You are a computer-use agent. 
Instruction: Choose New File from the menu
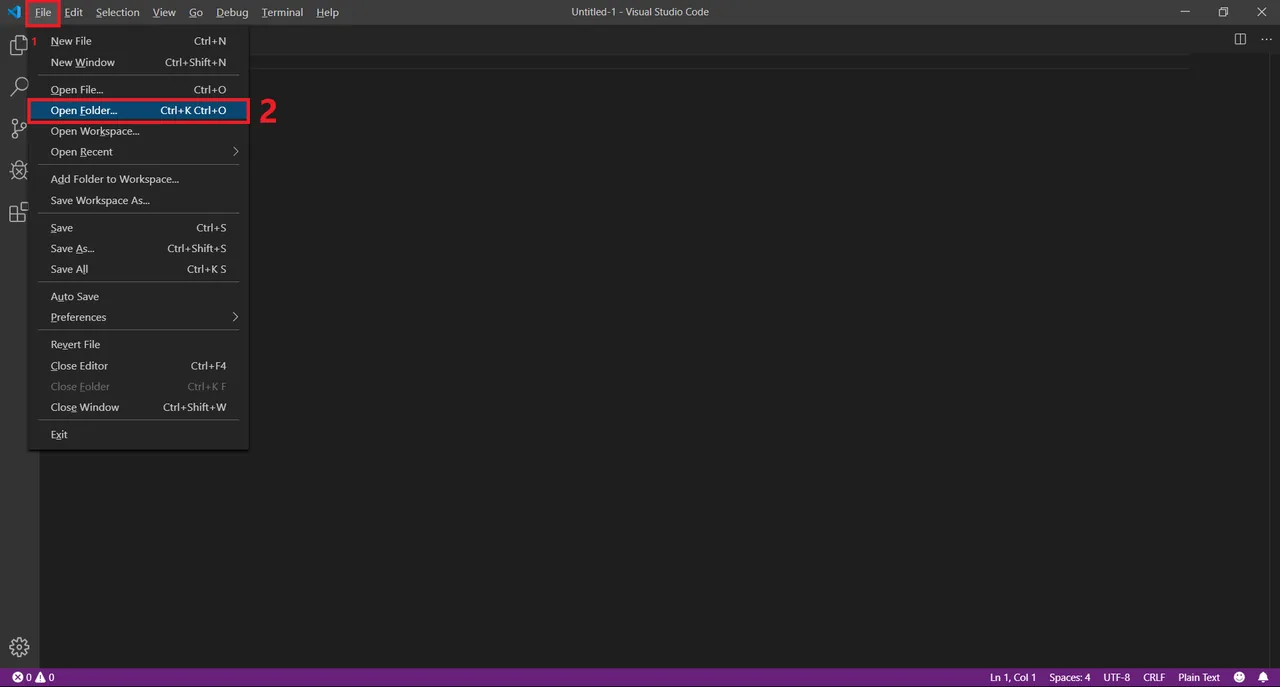pos(138,41)
